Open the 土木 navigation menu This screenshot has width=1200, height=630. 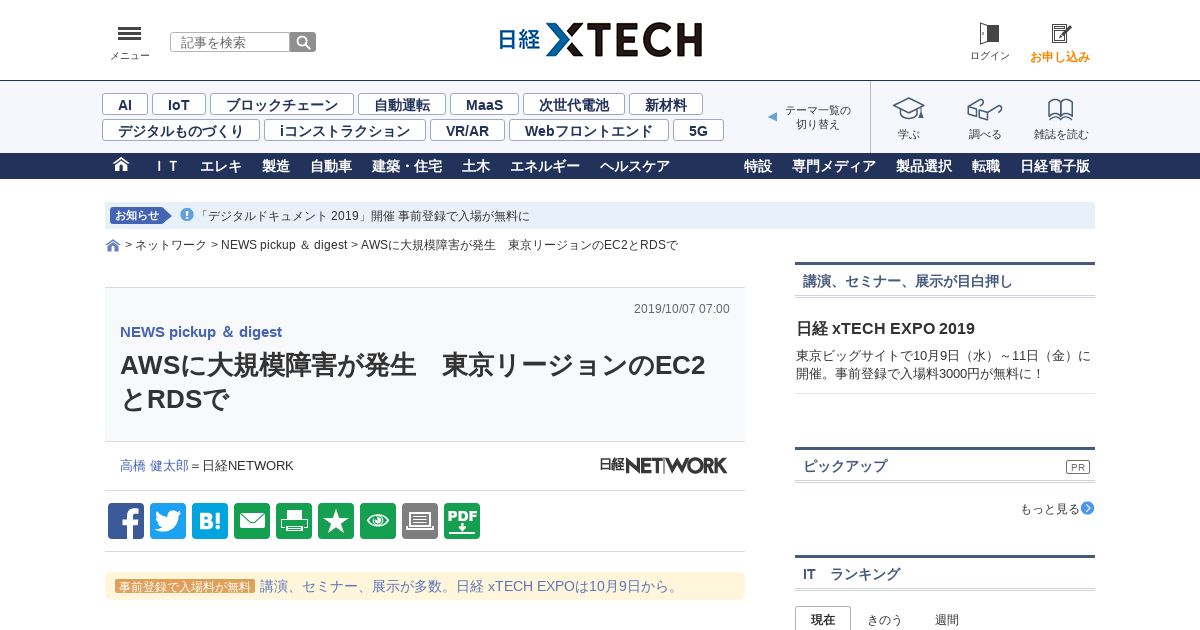476,166
